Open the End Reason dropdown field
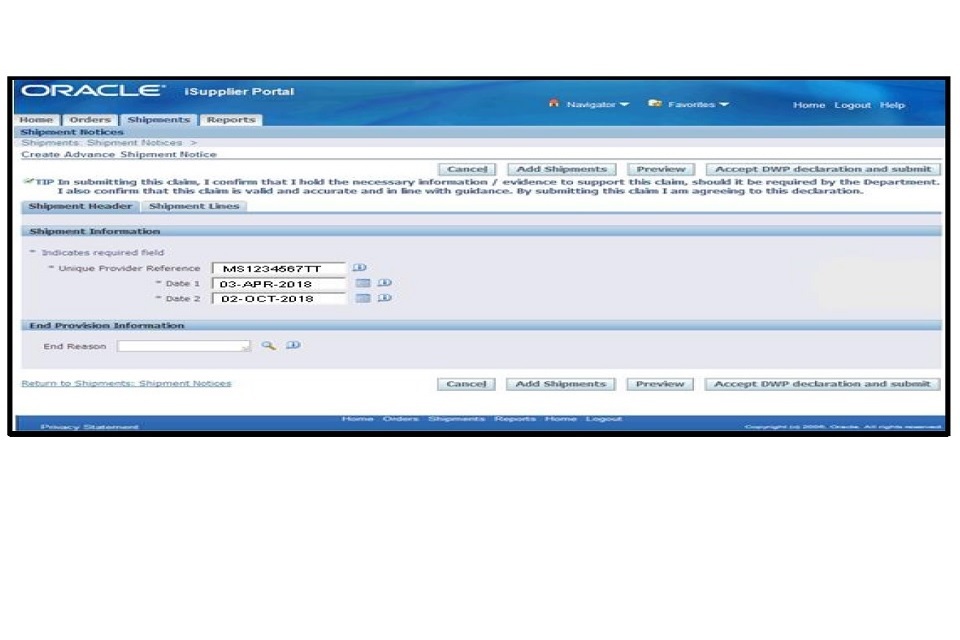 coord(184,347)
